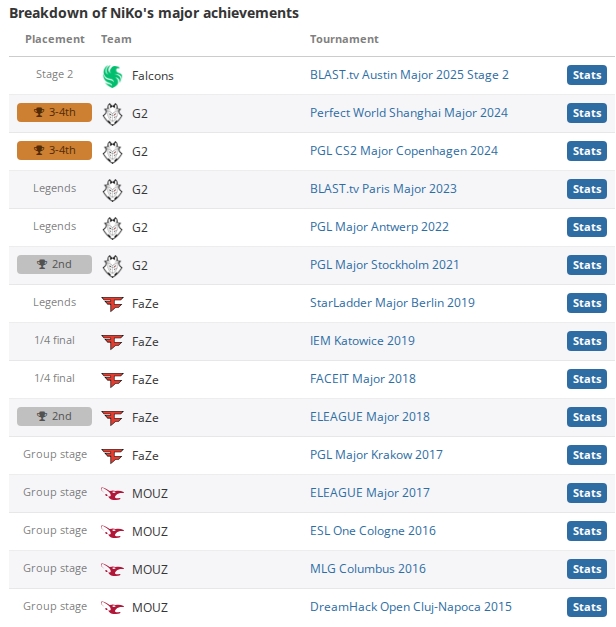Click the 3-4th trophy badge for Shanghai Major

tap(54, 112)
